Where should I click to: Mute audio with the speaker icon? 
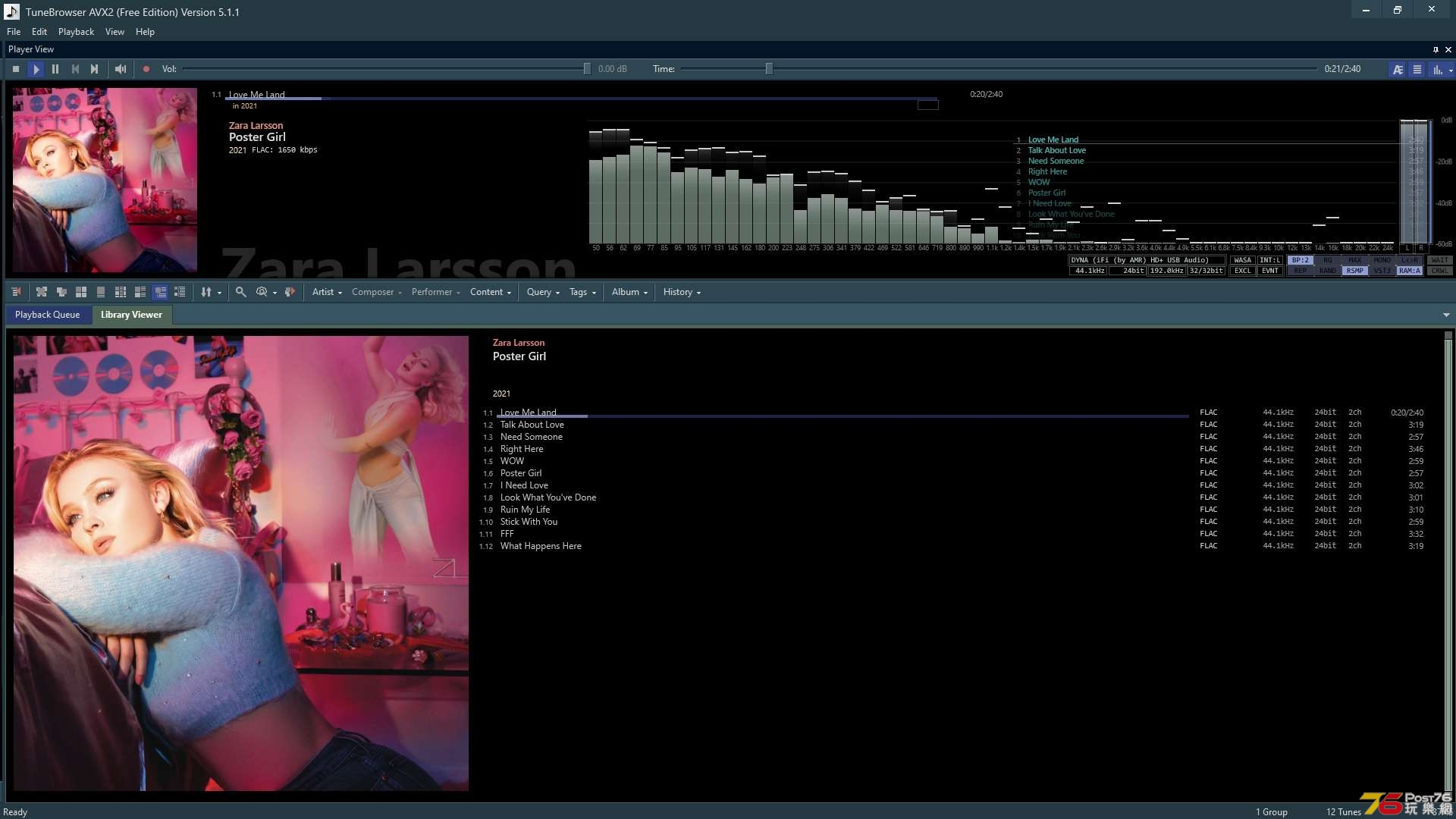[x=121, y=69]
